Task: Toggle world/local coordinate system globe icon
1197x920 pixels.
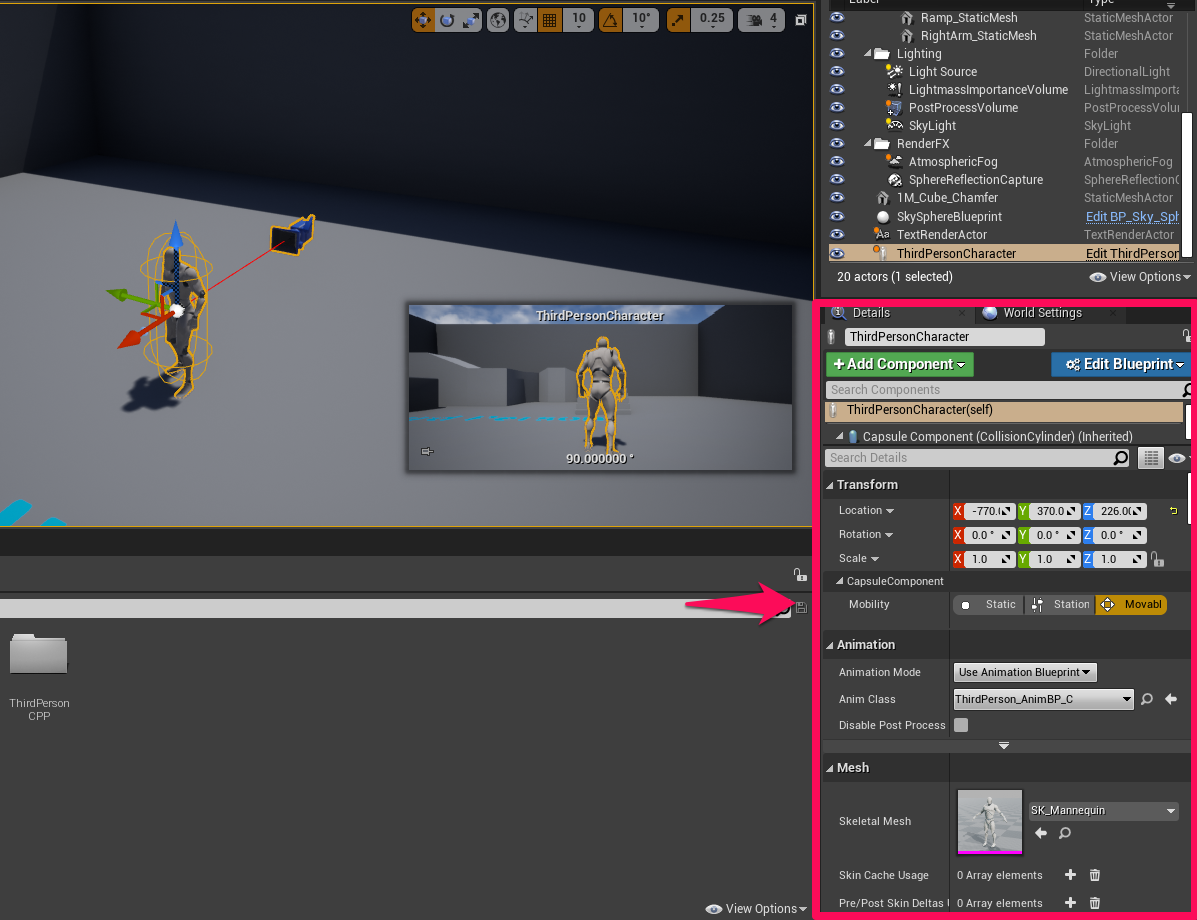Action: [x=498, y=20]
